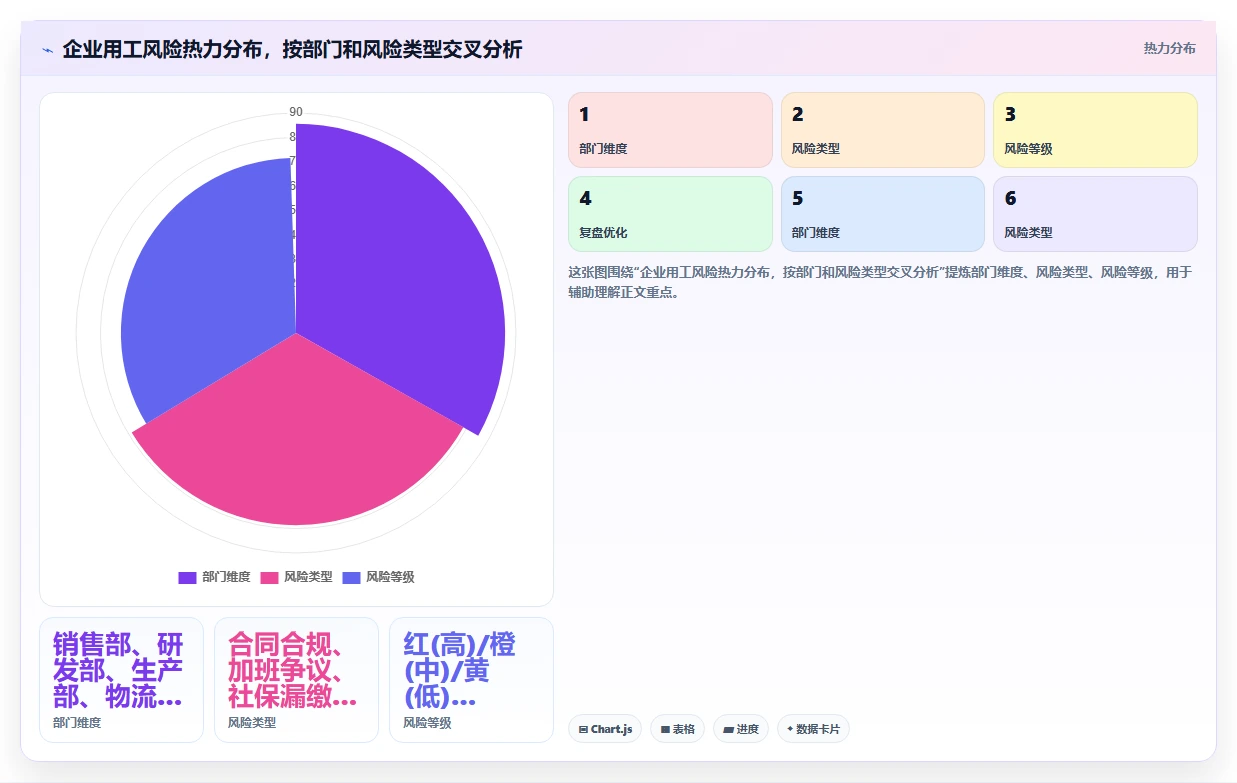The height and width of the screenshot is (783, 1237).
Task: Click the purple legend swatch for 部门维度
Action: click(187, 577)
